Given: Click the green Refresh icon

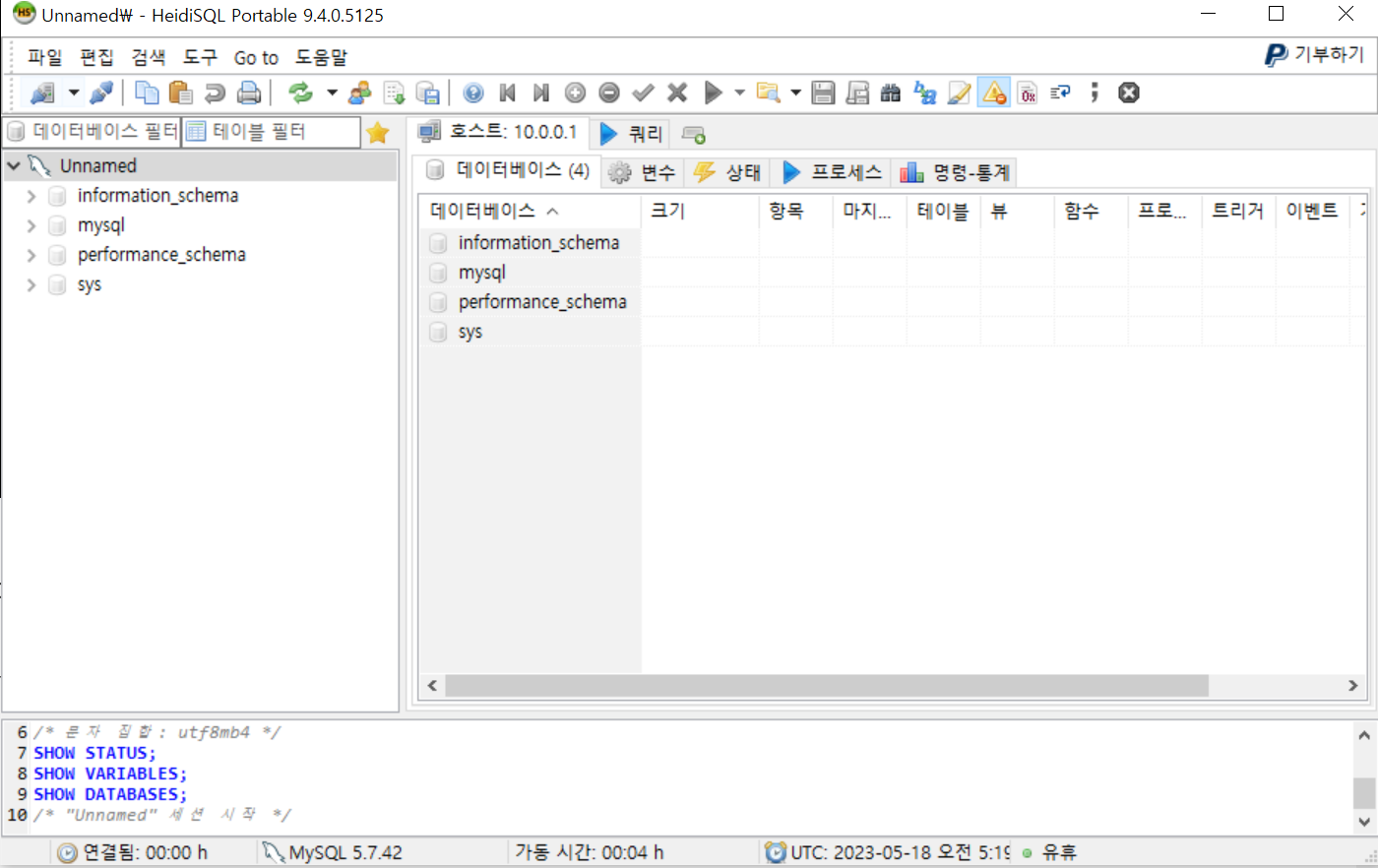Looking at the screenshot, I should [300, 93].
